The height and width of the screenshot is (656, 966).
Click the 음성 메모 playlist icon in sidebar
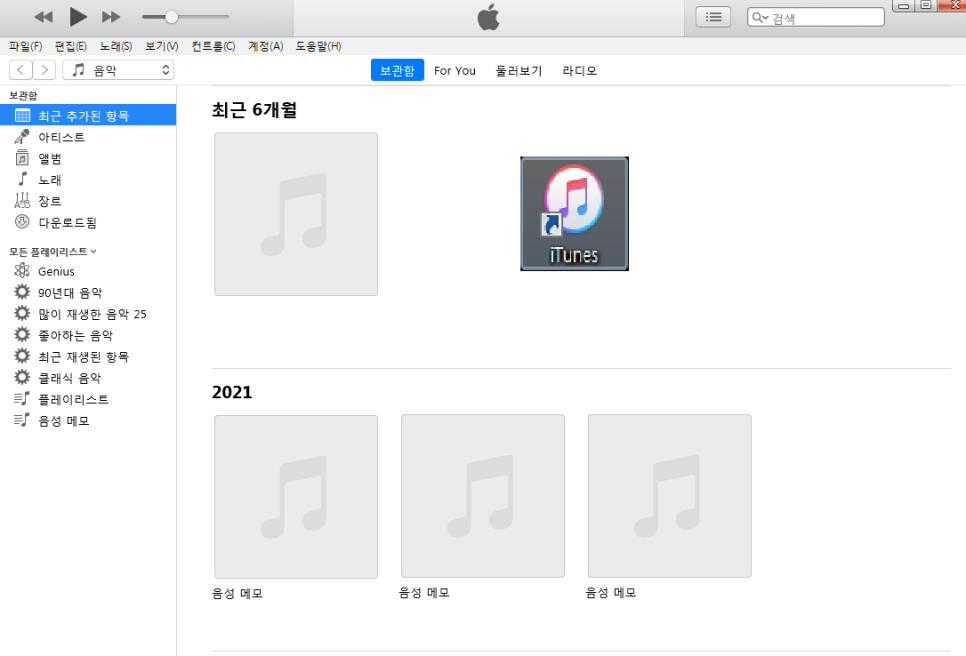click(22, 420)
